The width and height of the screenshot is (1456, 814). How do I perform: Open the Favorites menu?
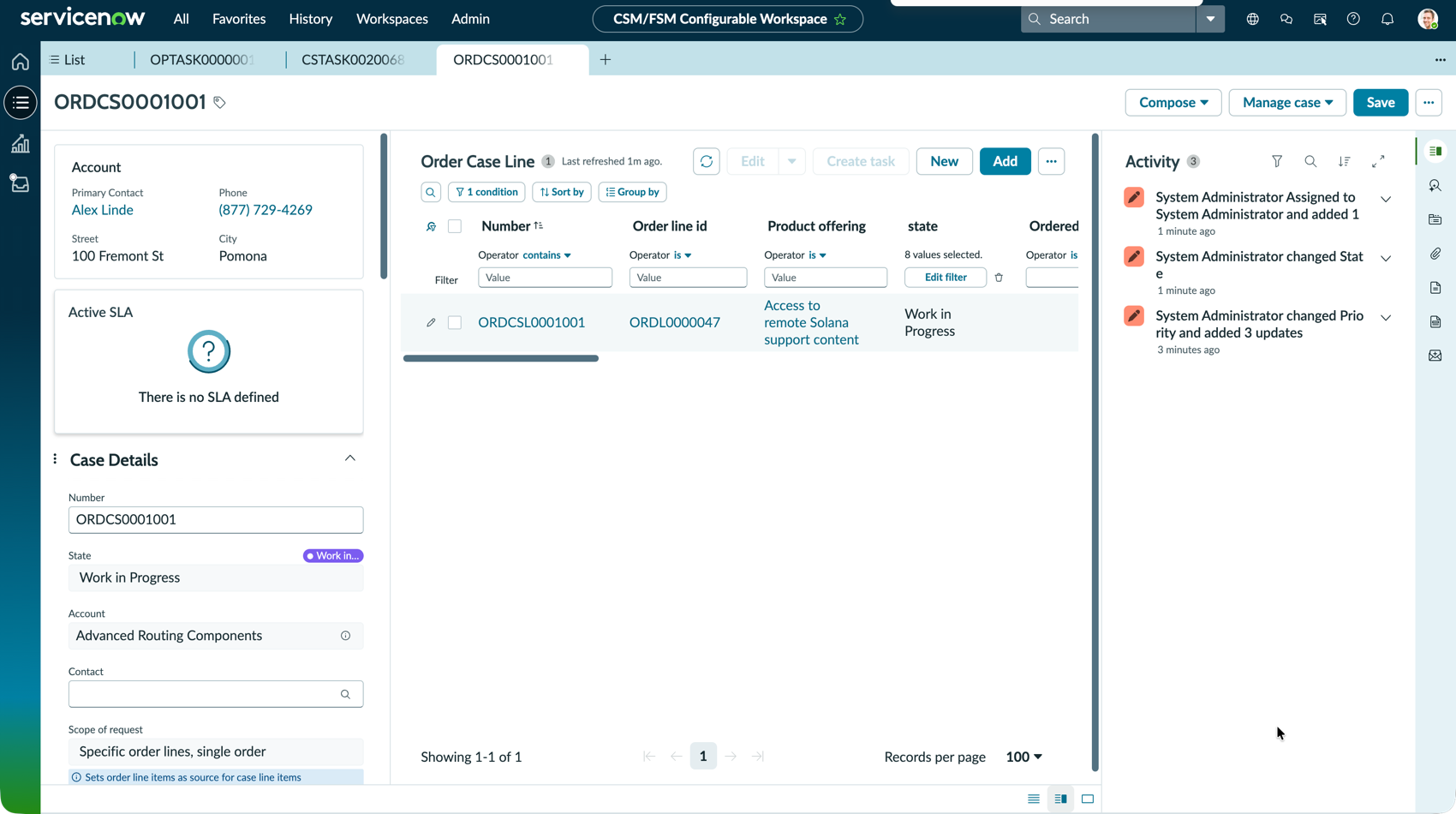pyautogui.click(x=239, y=19)
